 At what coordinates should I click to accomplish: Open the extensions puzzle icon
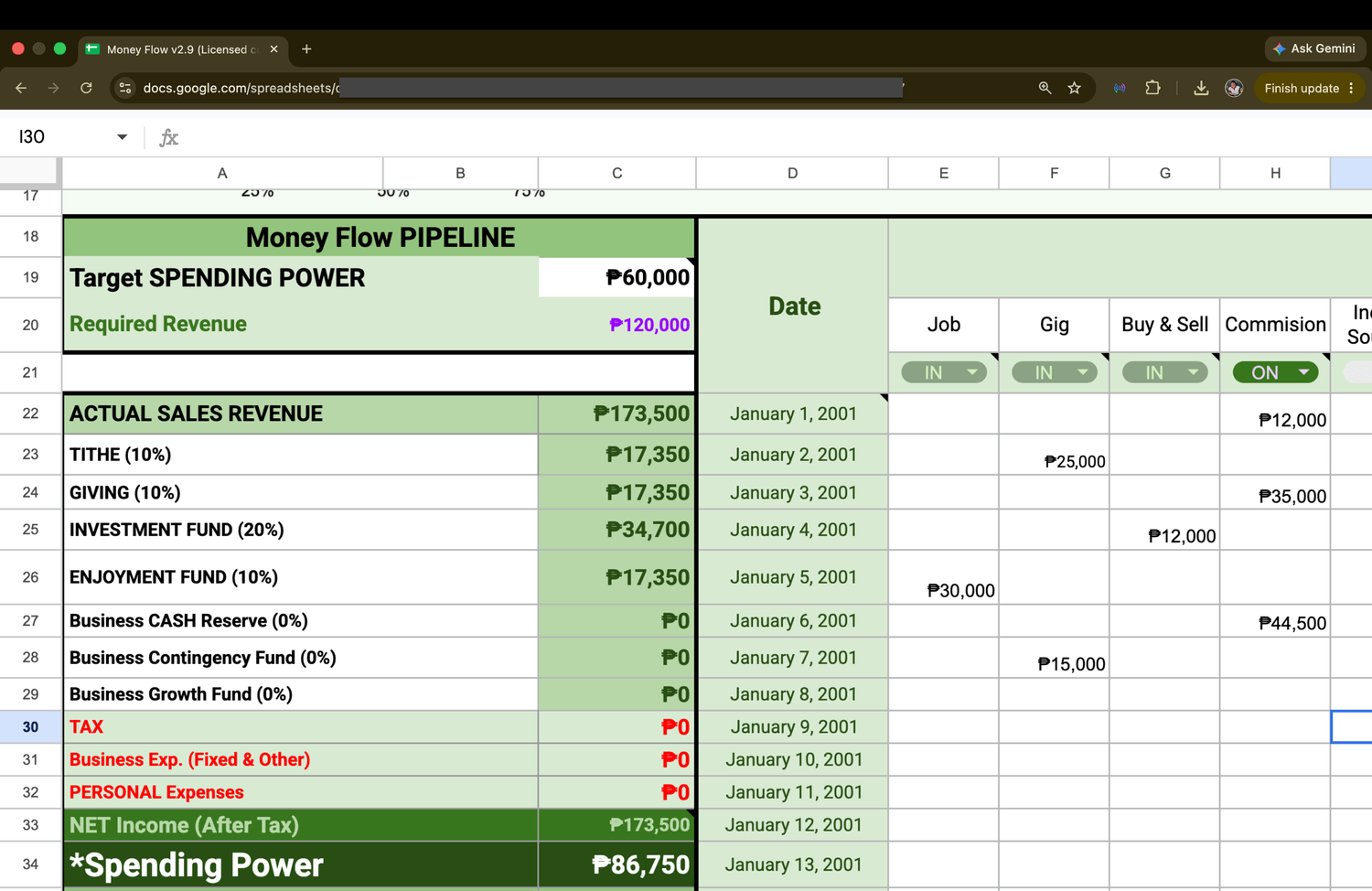pyautogui.click(x=1152, y=88)
